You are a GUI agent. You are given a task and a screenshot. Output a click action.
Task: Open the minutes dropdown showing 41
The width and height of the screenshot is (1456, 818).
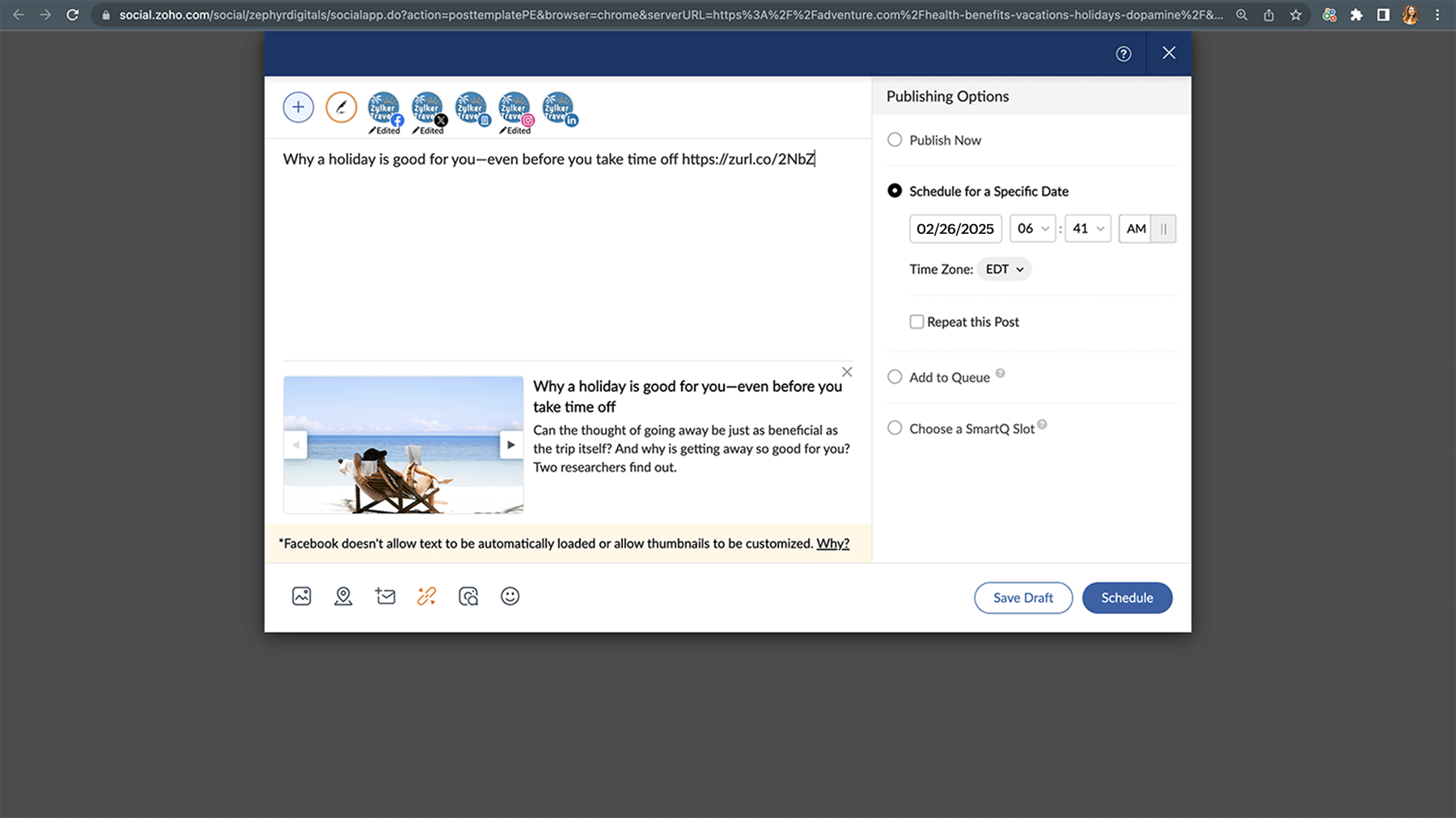click(1087, 229)
